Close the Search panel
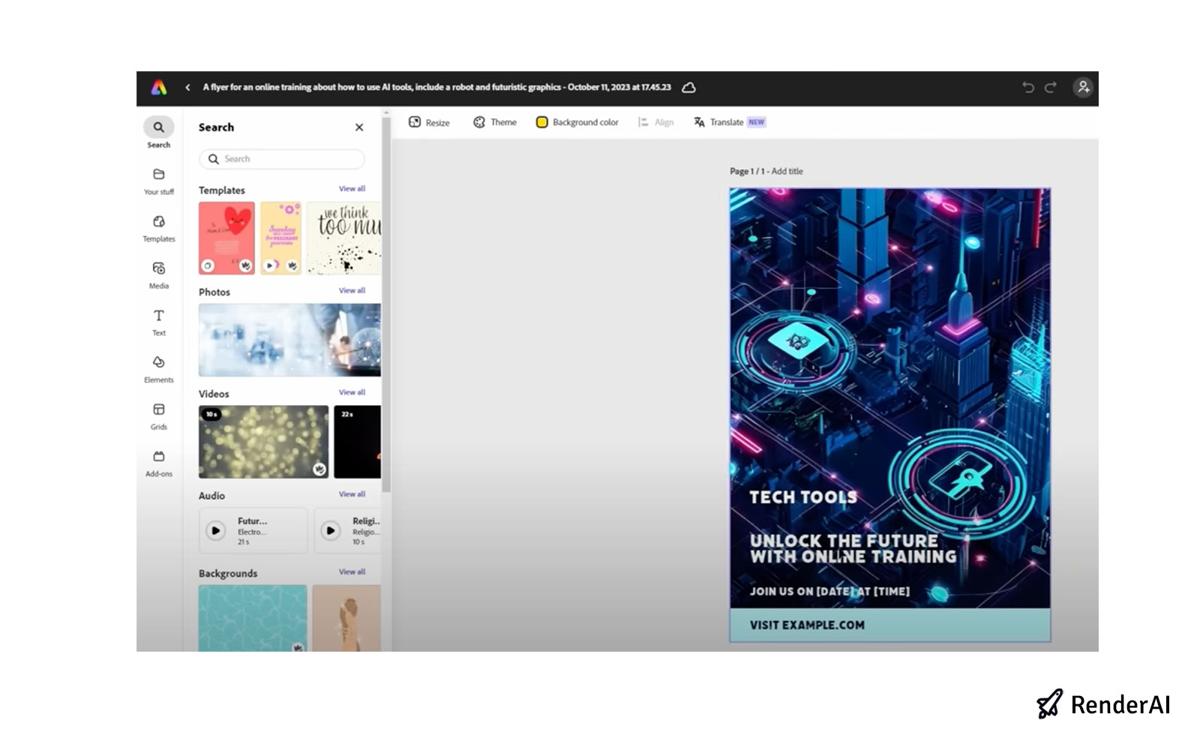 (359, 127)
